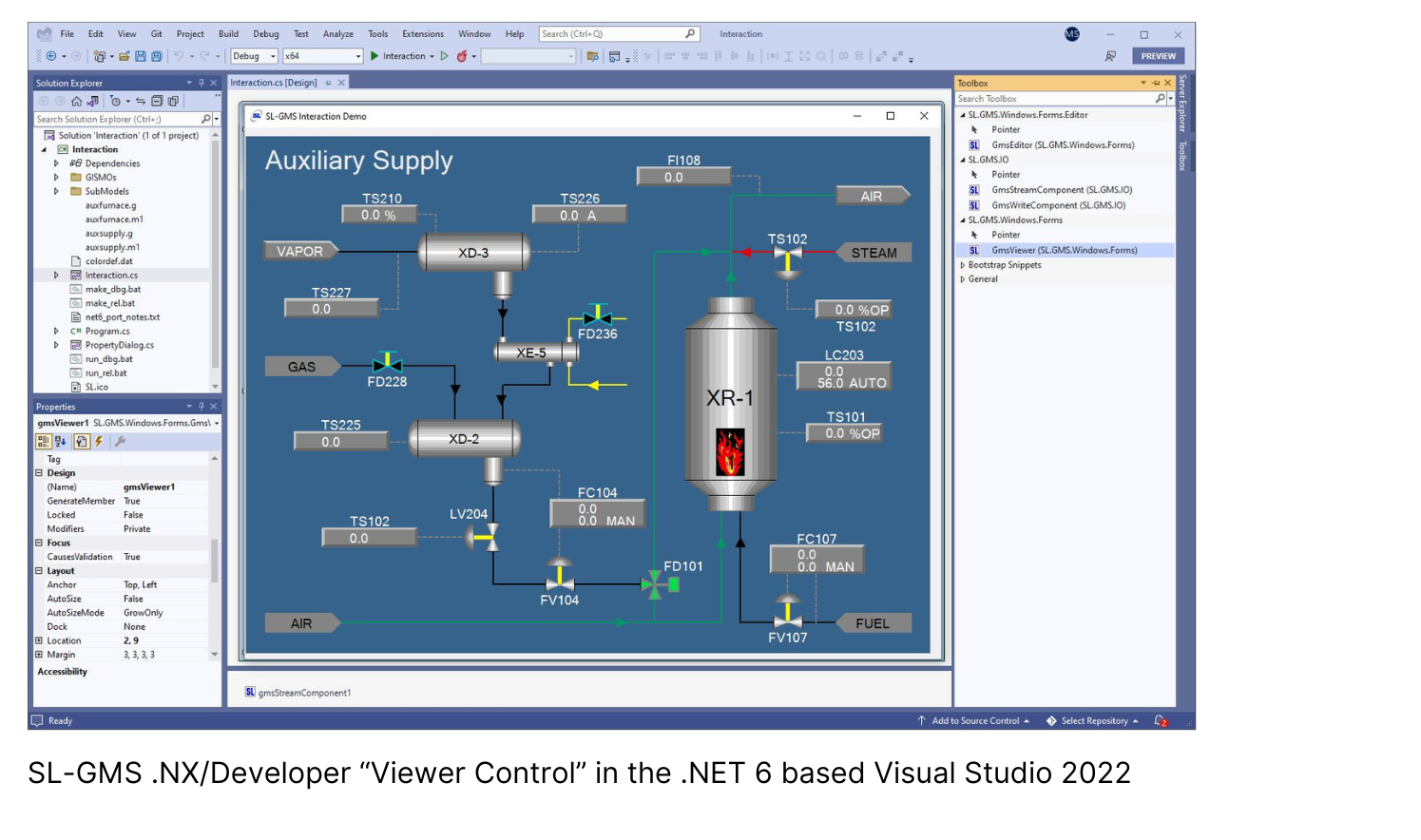This screenshot has height=840, width=1421.
Task: Click the PREVIEW button
Action: click(x=1157, y=56)
